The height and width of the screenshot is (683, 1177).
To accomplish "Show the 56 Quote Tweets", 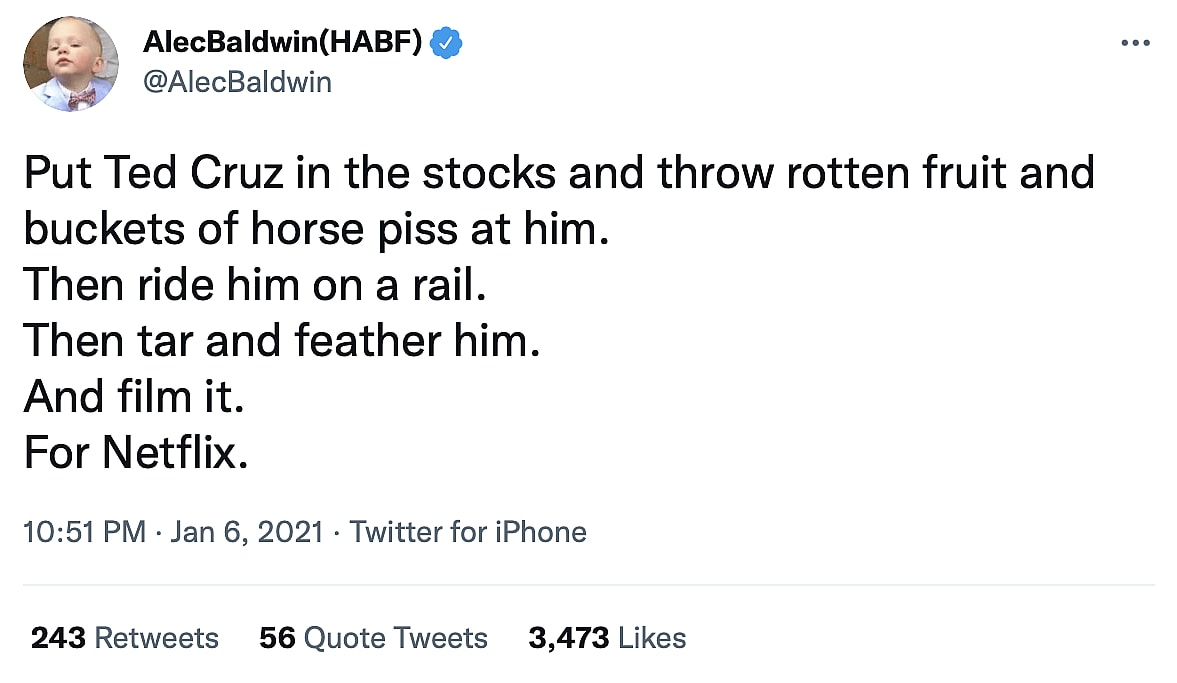I will click(373, 638).
